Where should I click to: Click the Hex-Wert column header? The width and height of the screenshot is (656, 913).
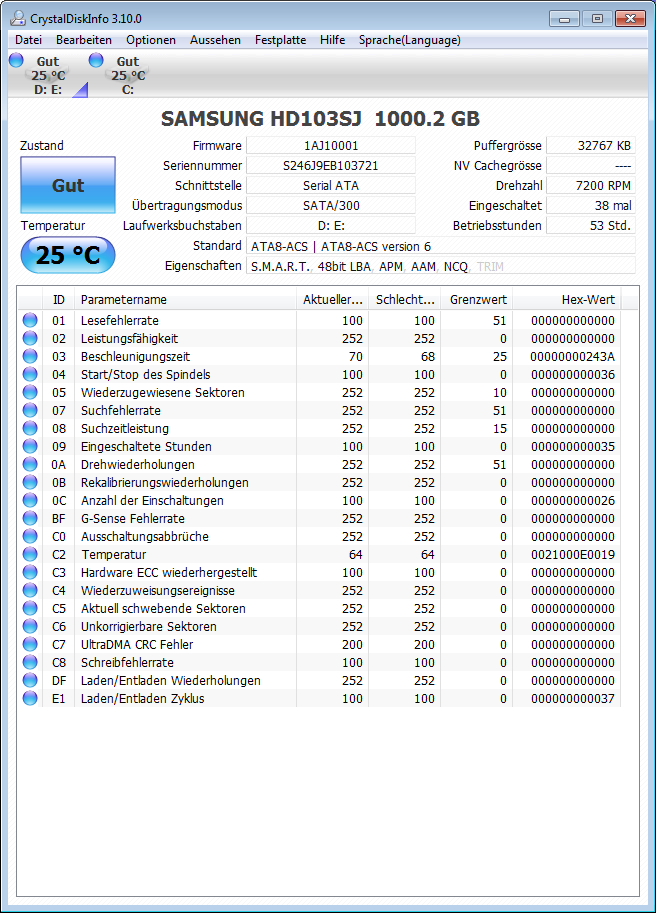566,300
